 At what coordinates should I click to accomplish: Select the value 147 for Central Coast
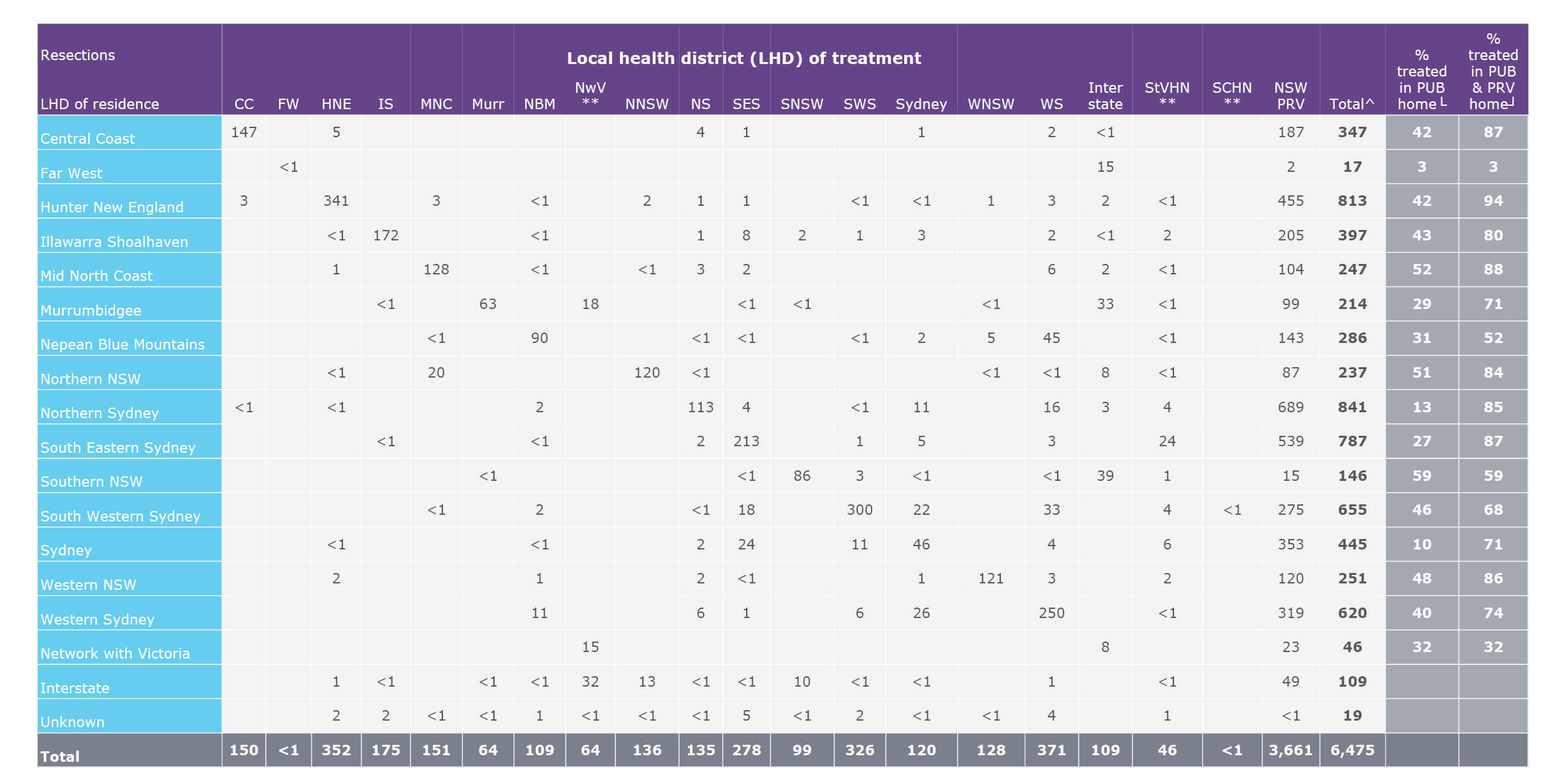click(x=244, y=133)
